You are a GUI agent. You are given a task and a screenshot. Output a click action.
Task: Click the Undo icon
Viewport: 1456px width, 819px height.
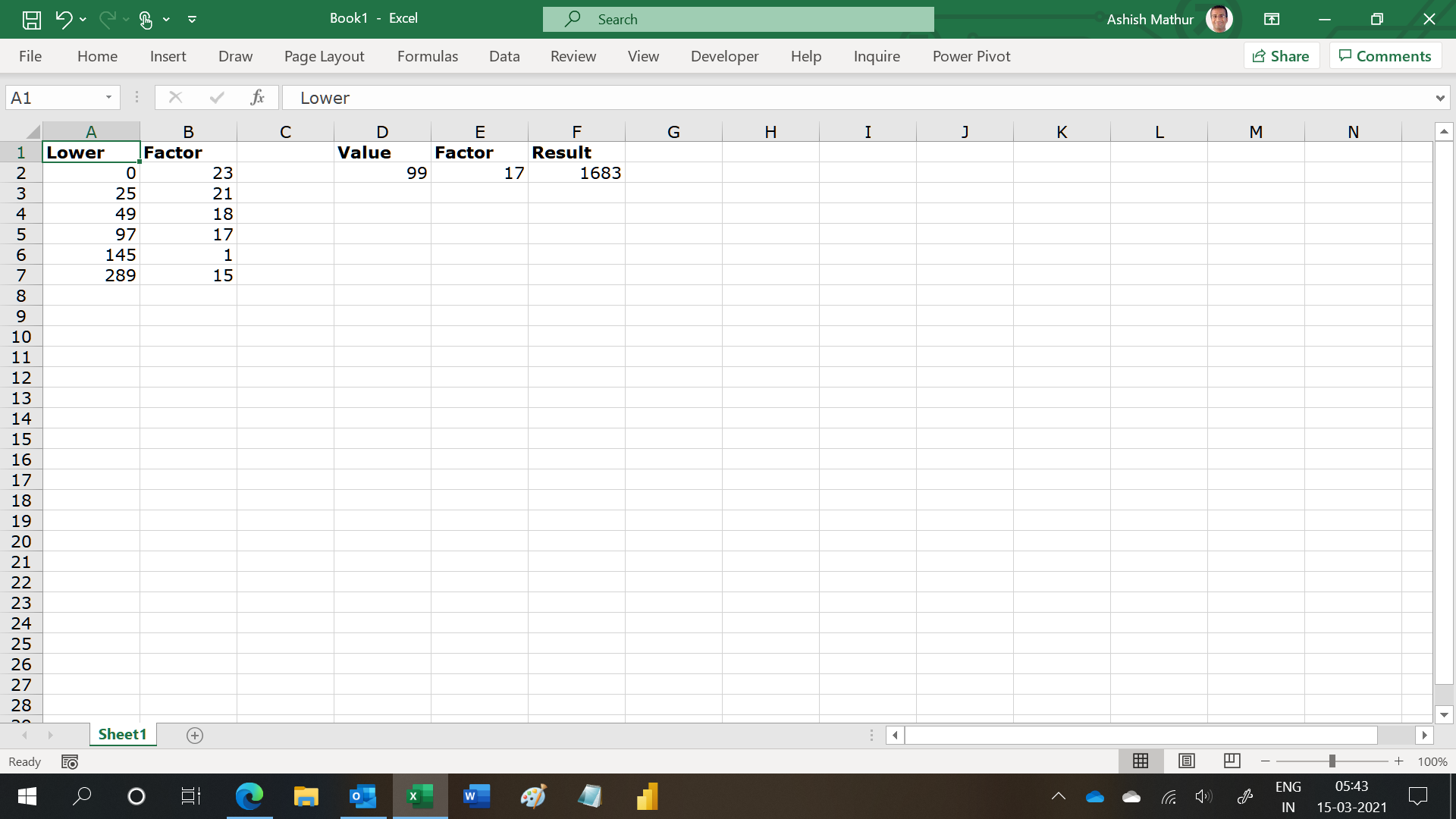(x=64, y=20)
